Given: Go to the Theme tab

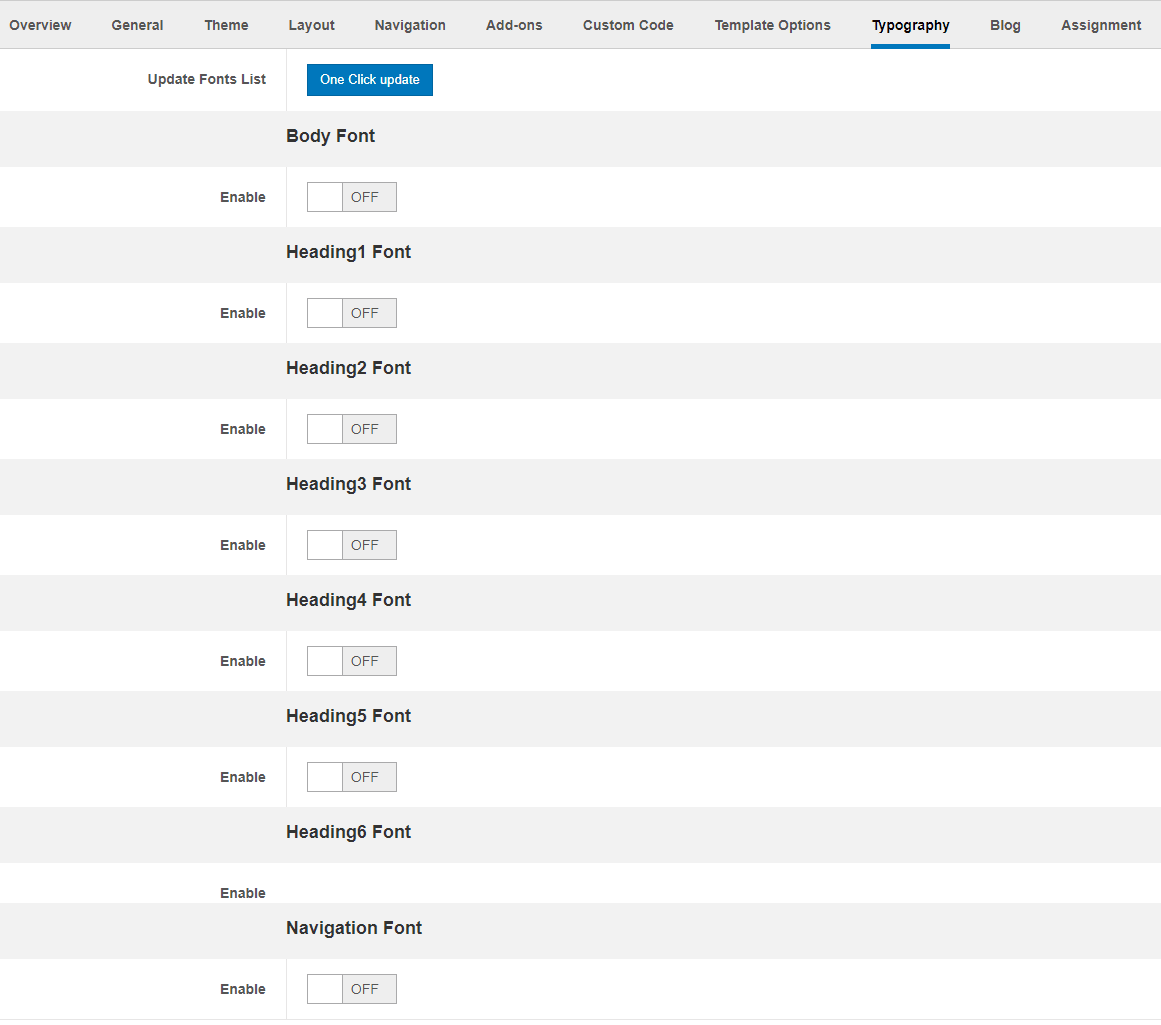Looking at the screenshot, I should click(x=226, y=25).
